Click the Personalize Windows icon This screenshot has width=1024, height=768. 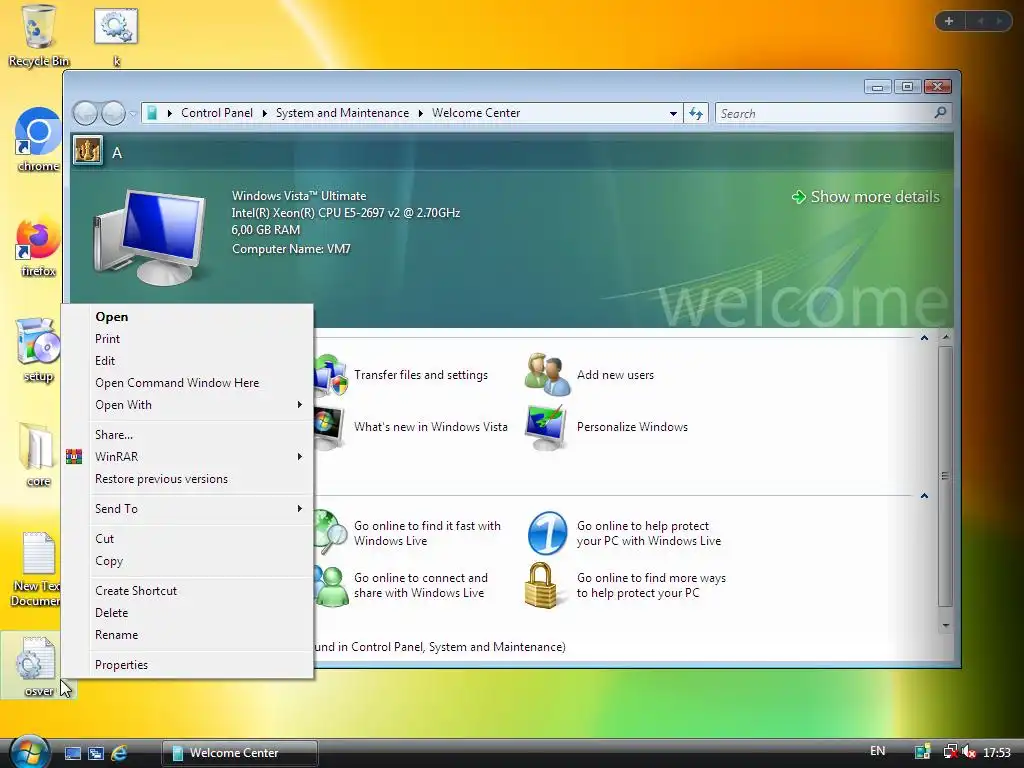(x=546, y=427)
